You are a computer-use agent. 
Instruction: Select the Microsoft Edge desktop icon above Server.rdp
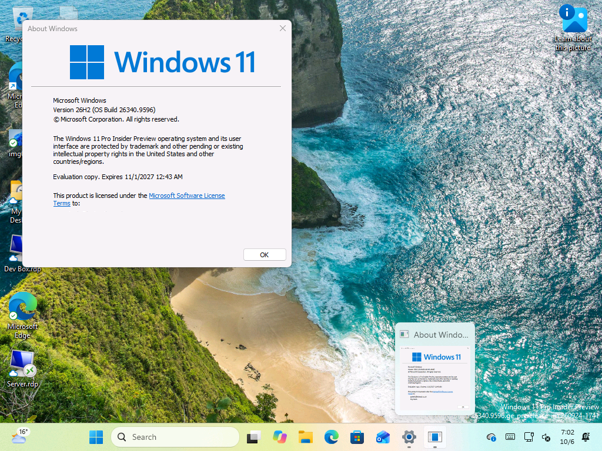click(x=22, y=316)
